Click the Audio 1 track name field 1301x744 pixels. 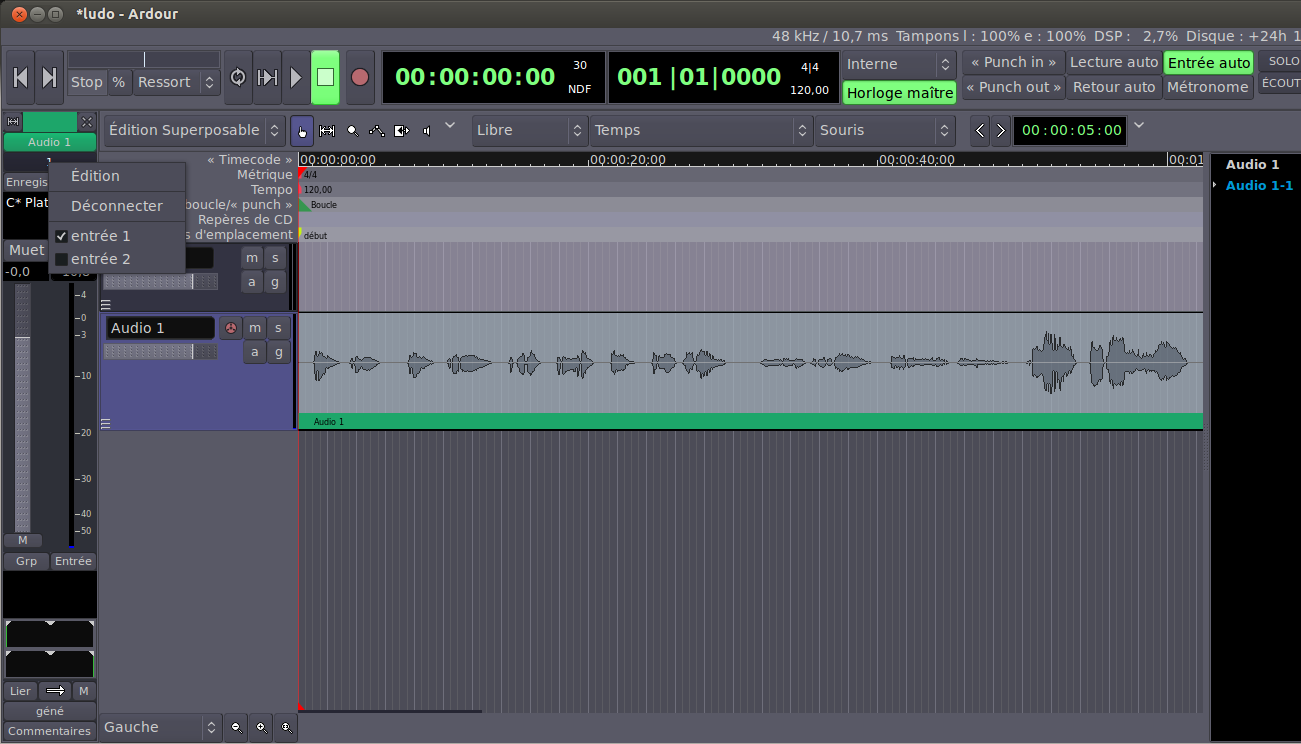tap(160, 328)
